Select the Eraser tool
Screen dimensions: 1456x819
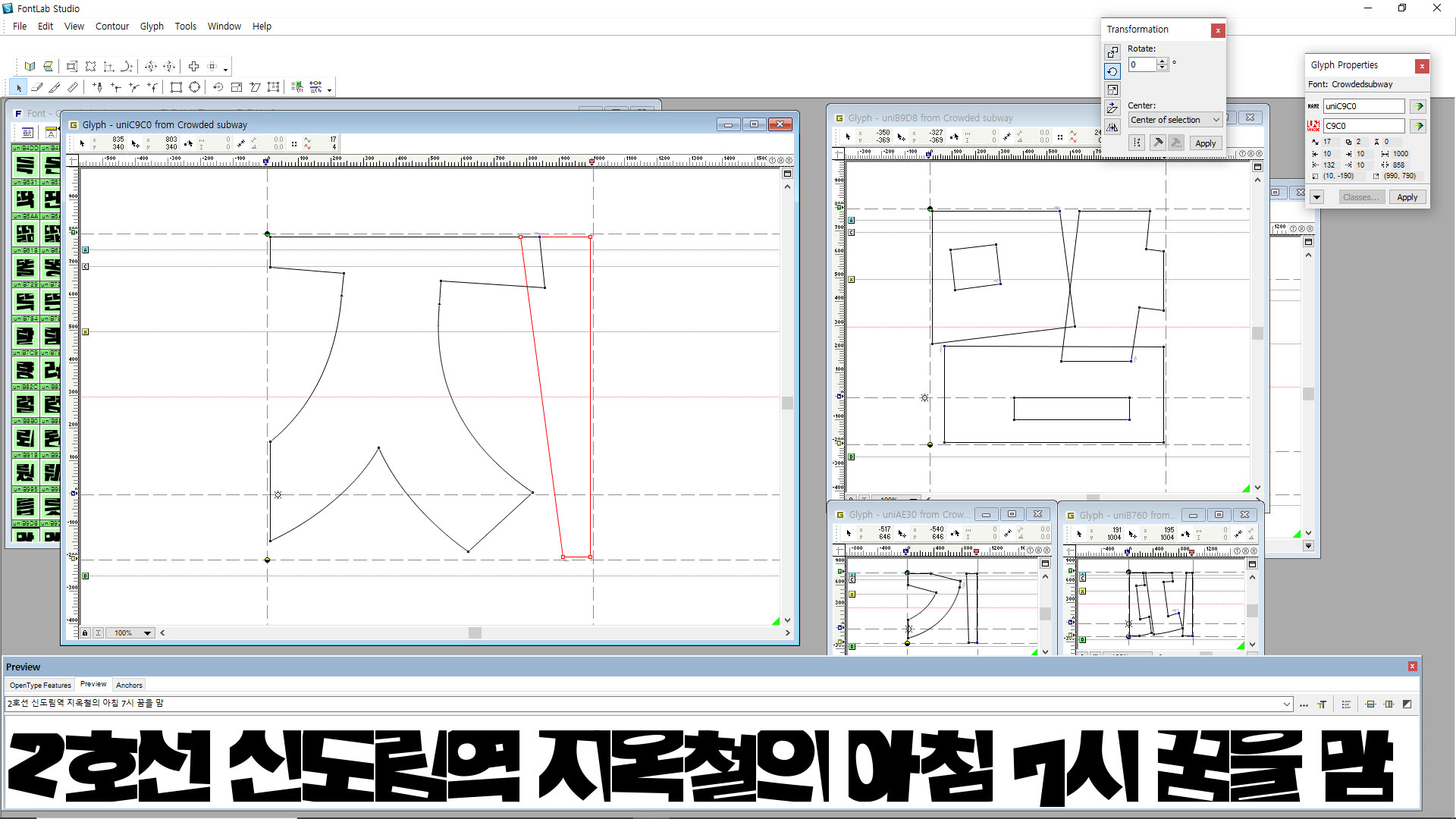(x=36, y=87)
